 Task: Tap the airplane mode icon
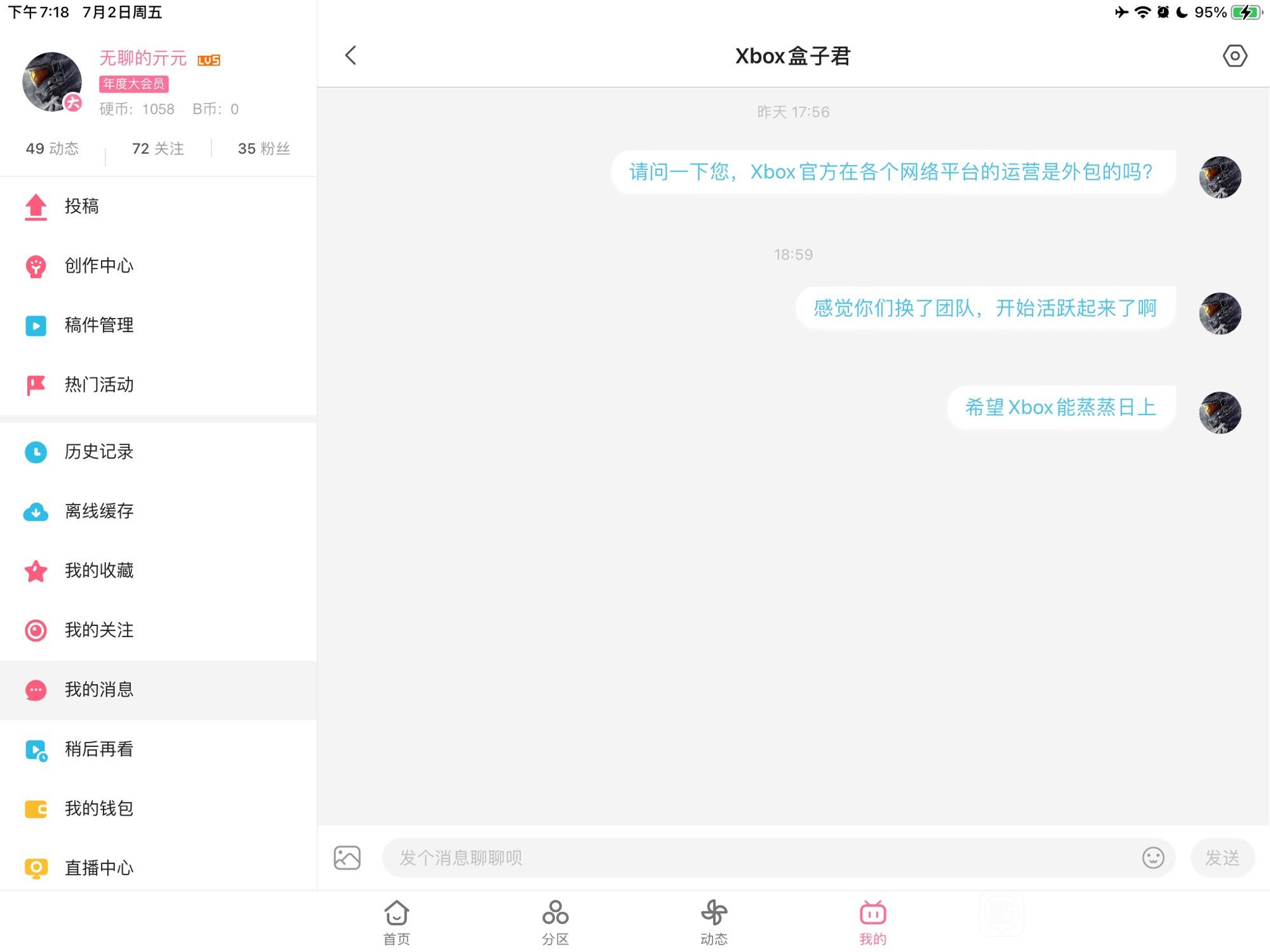[x=1121, y=12]
